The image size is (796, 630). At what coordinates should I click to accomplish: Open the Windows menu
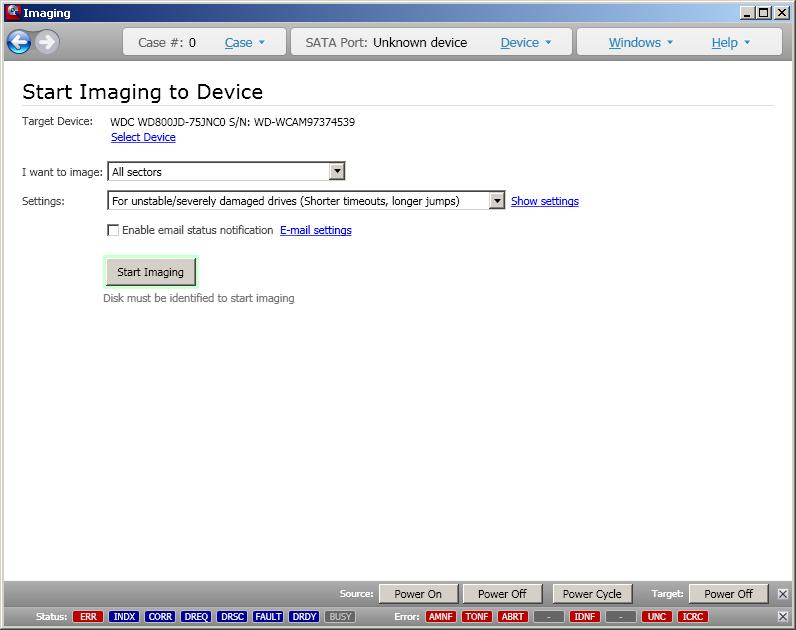click(641, 43)
